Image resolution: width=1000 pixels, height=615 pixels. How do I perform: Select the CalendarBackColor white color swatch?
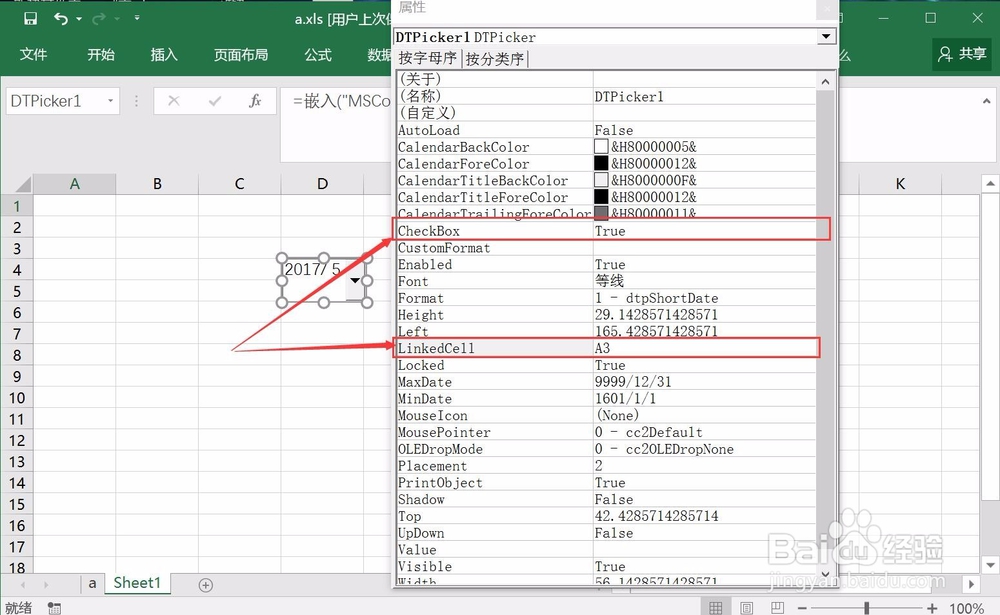pyautogui.click(x=601, y=147)
